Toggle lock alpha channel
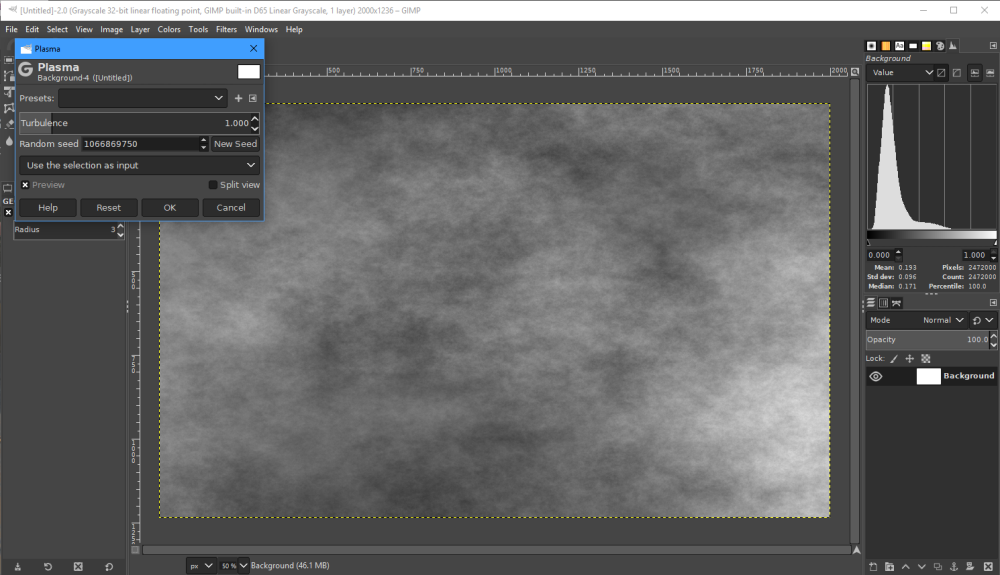Screen dimensions: 1000x575 tap(926, 359)
